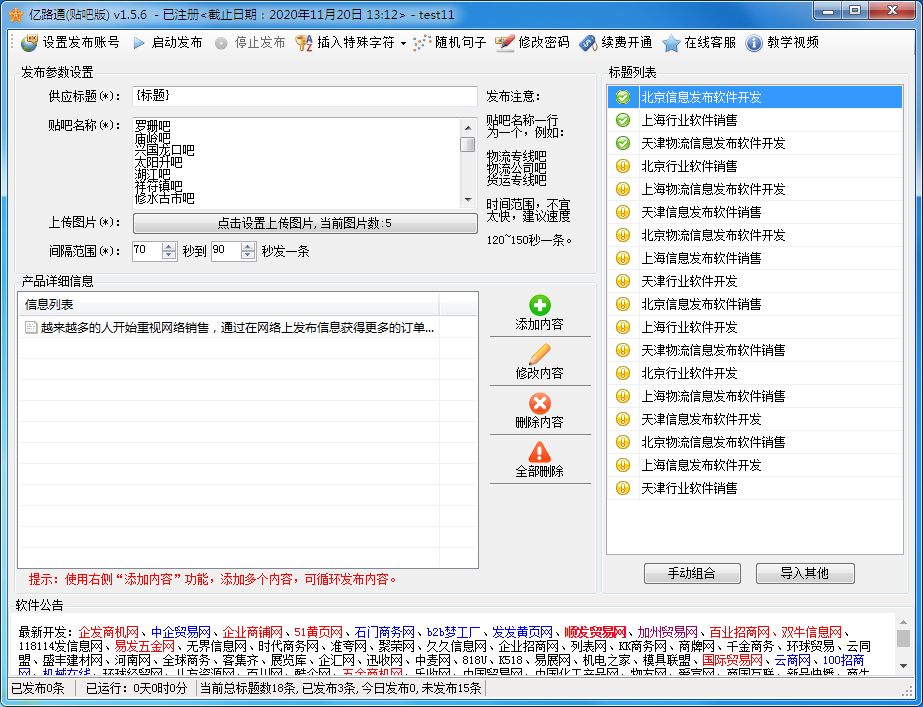Click the green check beside 天津物流信息发布软件开发

point(623,143)
